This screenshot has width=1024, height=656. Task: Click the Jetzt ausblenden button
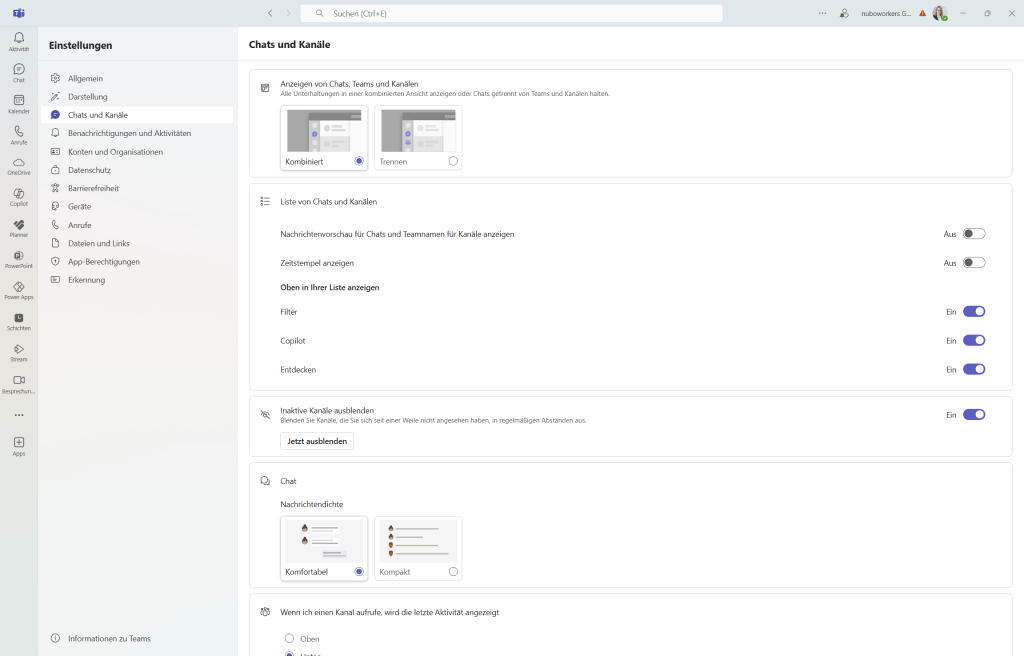pyautogui.click(x=317, y=441)
